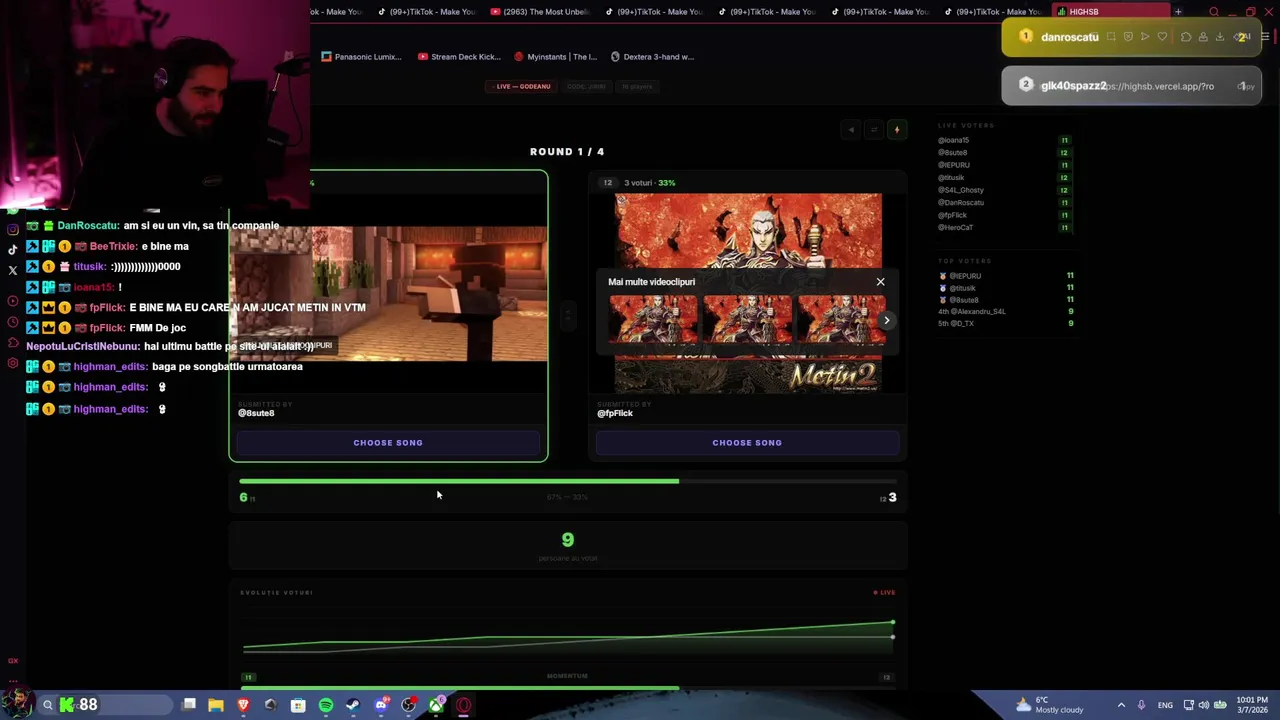This screenshot has width=1280, height=720.
Task: Choose song submitted by @8sute8
Action: [388, 443]
